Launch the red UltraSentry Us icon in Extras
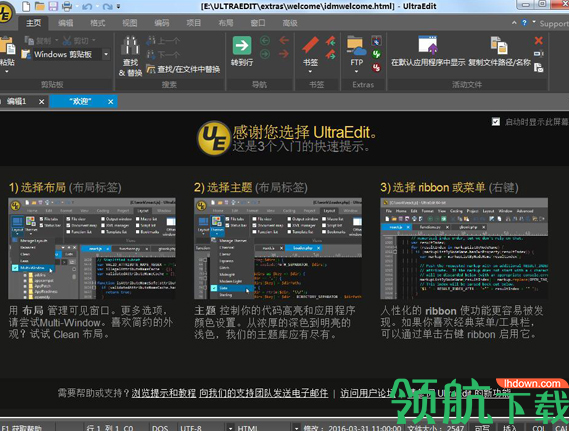This screenshot has width=569, height=431. pos(377,67)
